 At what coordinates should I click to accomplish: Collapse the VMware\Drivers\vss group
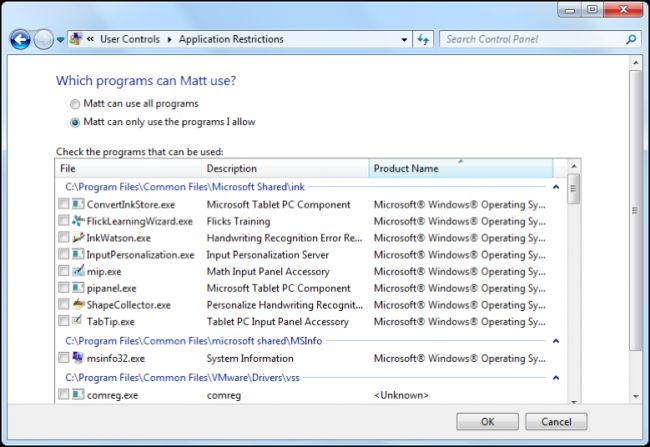556,378
